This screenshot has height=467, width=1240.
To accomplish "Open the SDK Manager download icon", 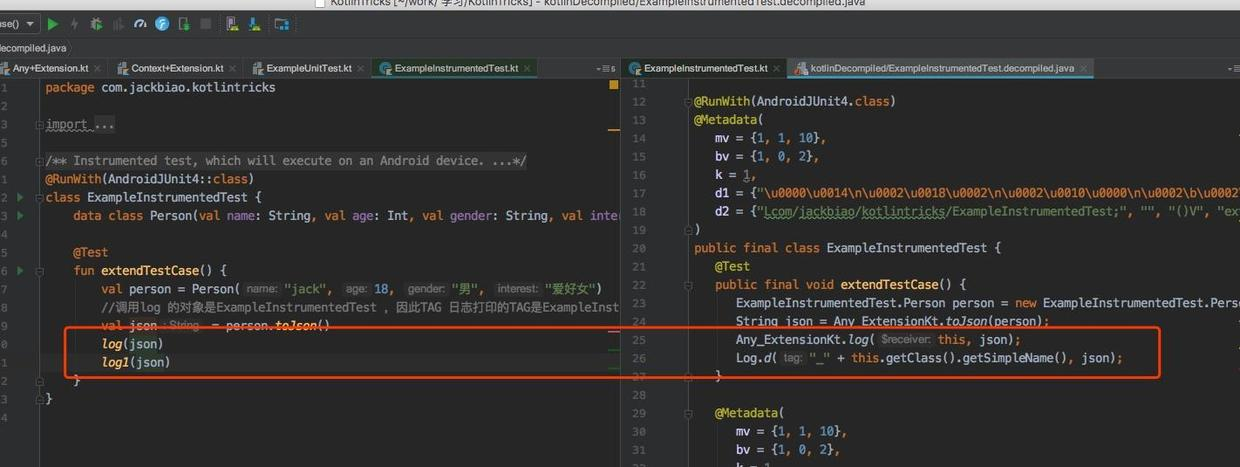I will (x=254, y=24).
